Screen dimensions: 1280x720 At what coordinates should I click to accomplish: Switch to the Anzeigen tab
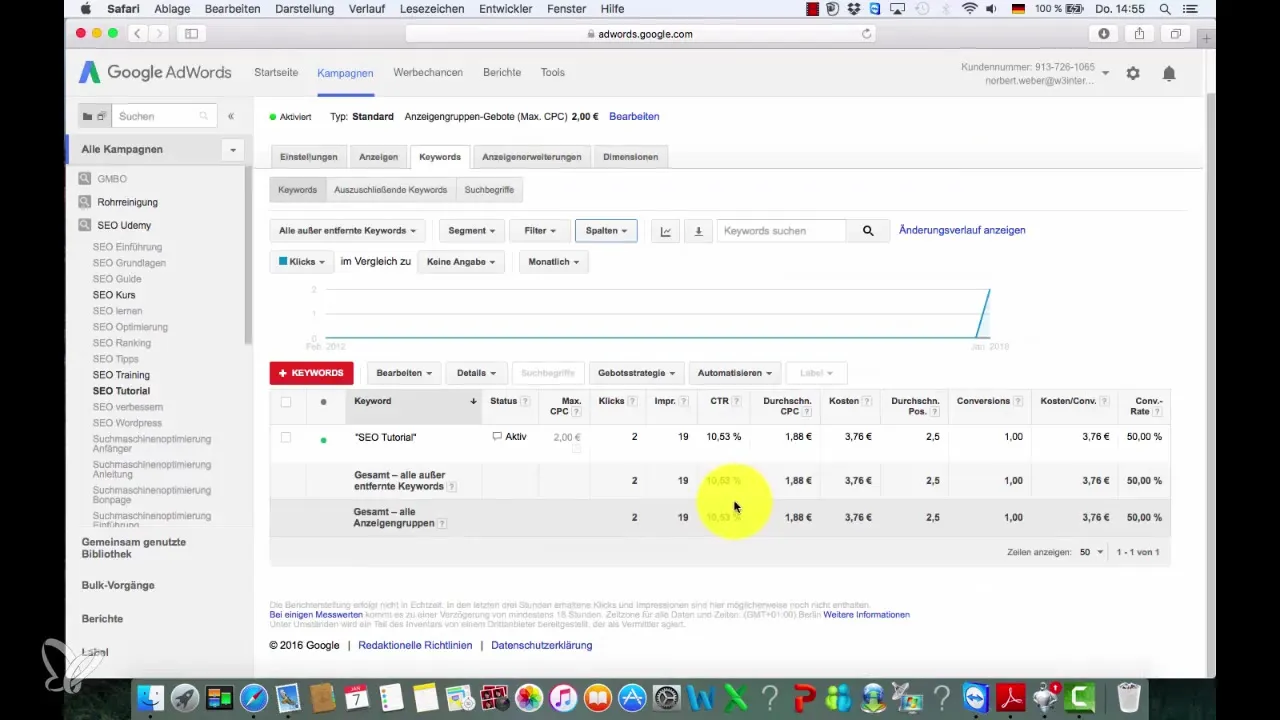(378, 157)
